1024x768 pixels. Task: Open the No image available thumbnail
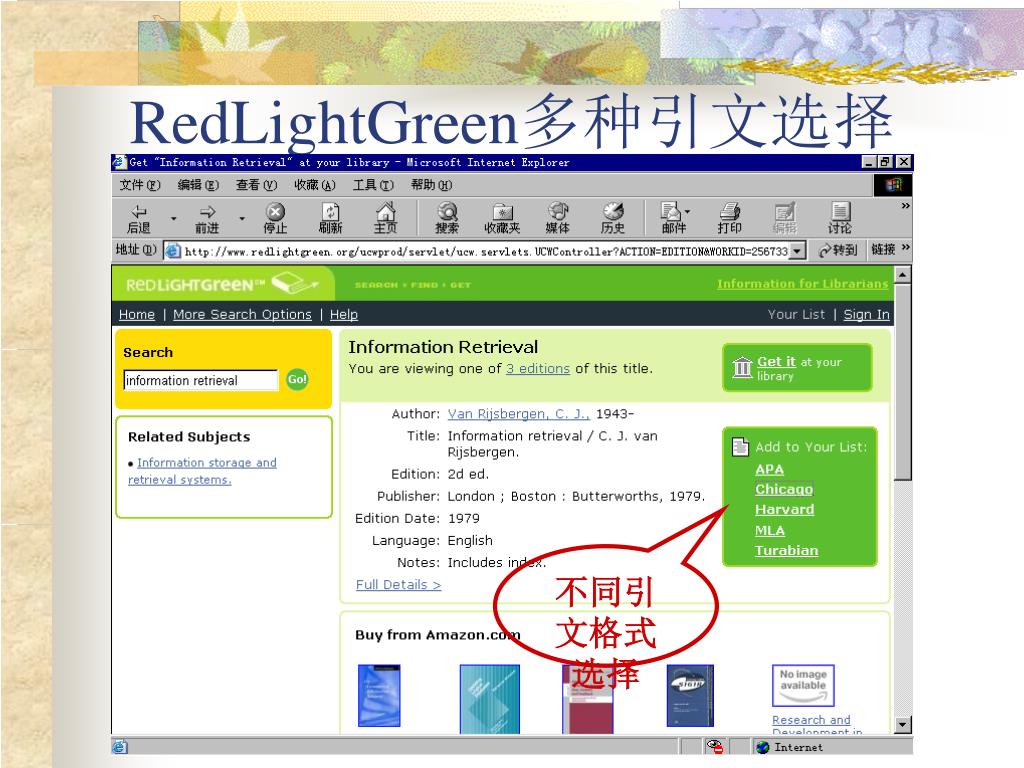click(x=803, y=686)
